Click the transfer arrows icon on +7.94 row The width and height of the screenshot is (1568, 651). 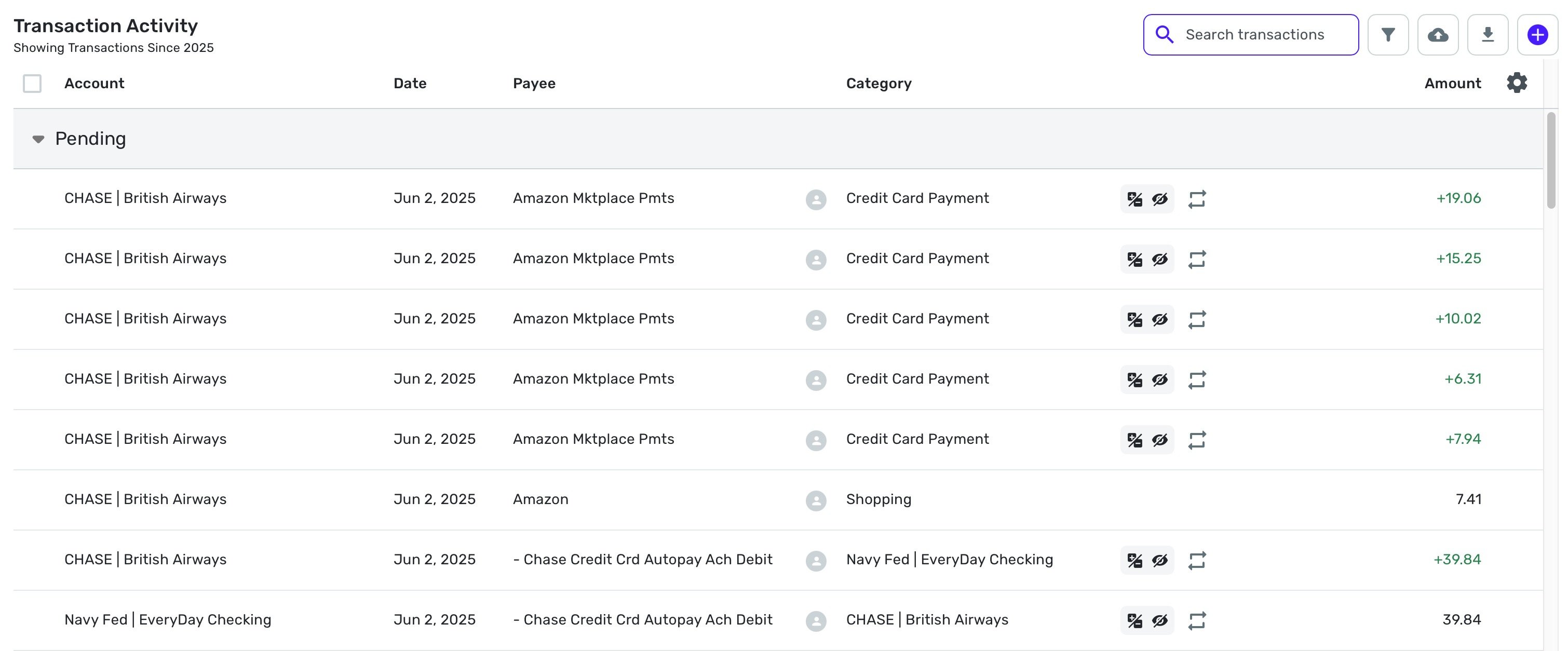1197,440
